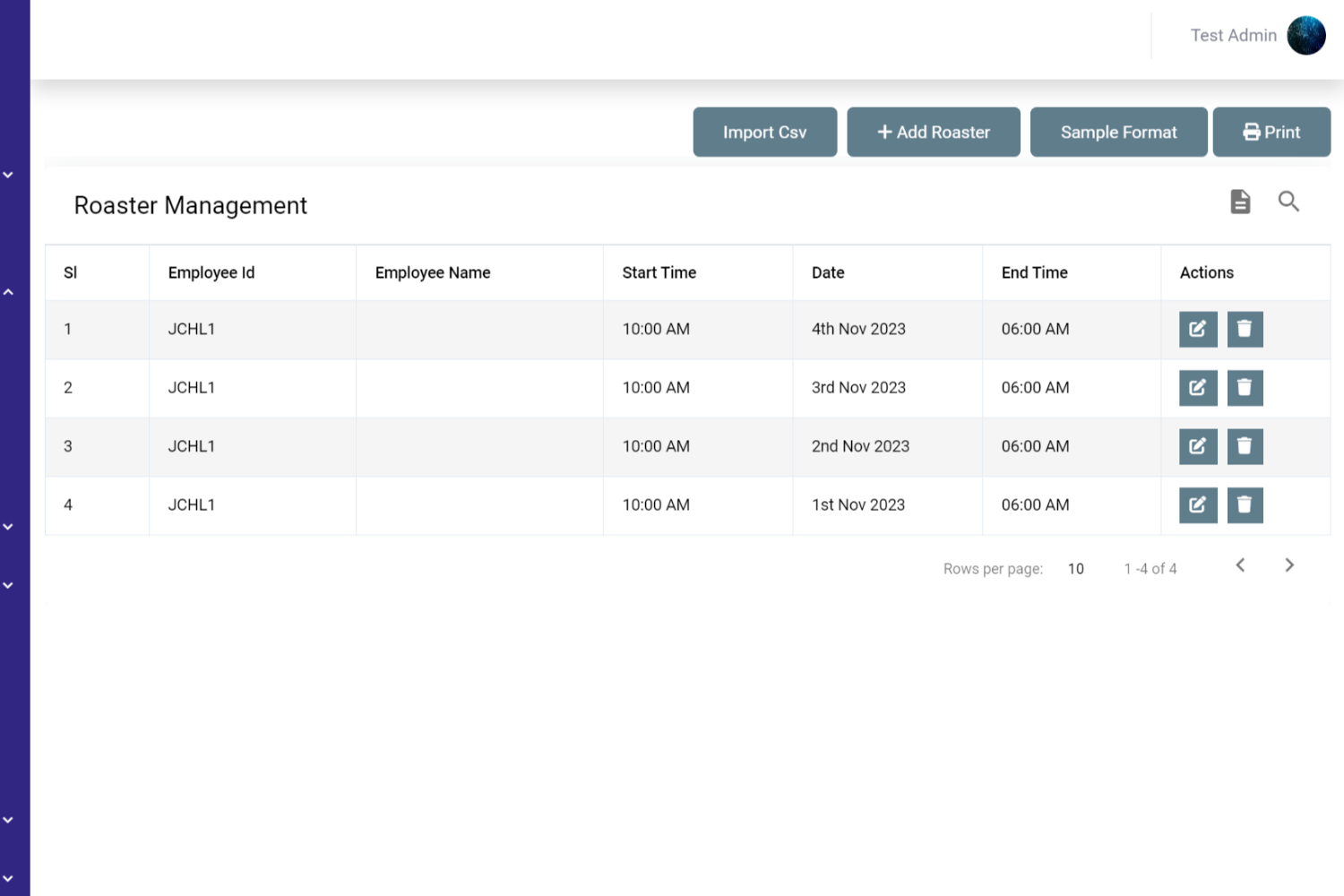This screenshot has height=896, width=1344.
Task: Click the document export icon
Action: 1240,202
